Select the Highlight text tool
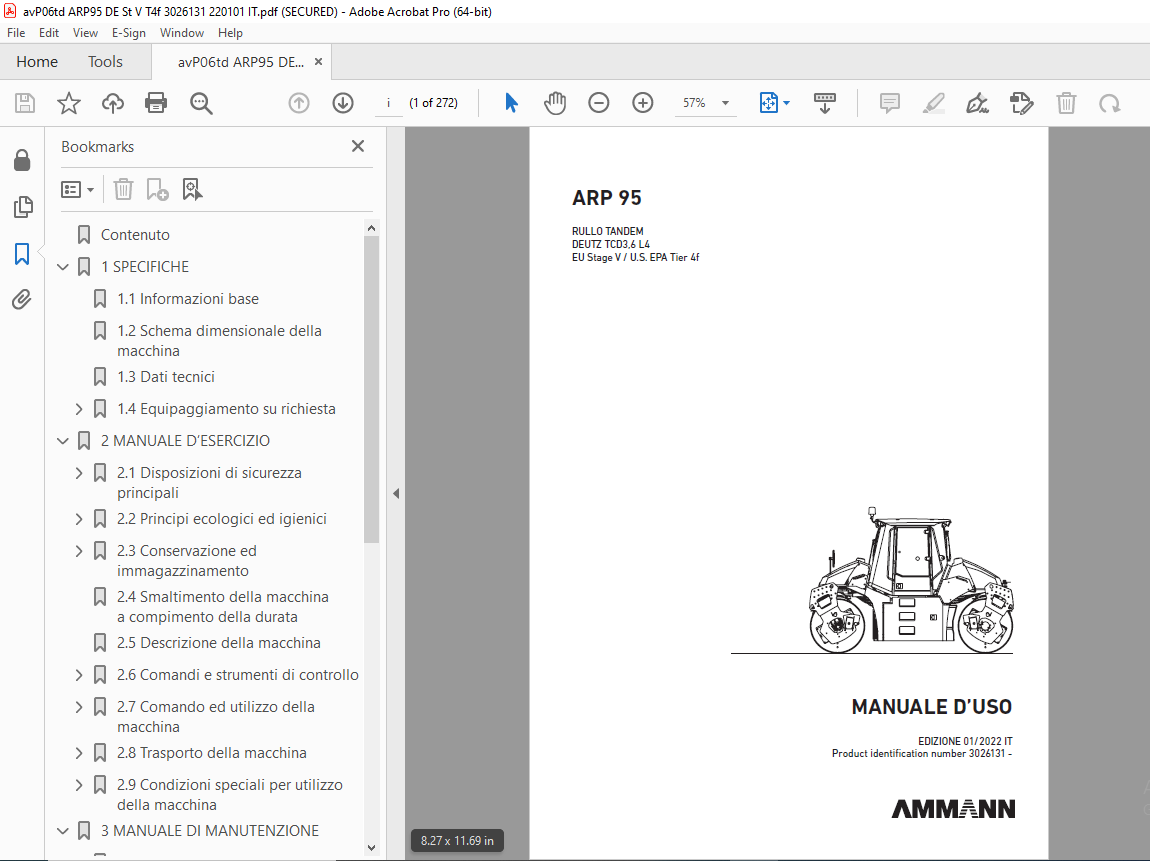Image resolution: width=1150 pixels, height=861 pixels. coord(934,103)
